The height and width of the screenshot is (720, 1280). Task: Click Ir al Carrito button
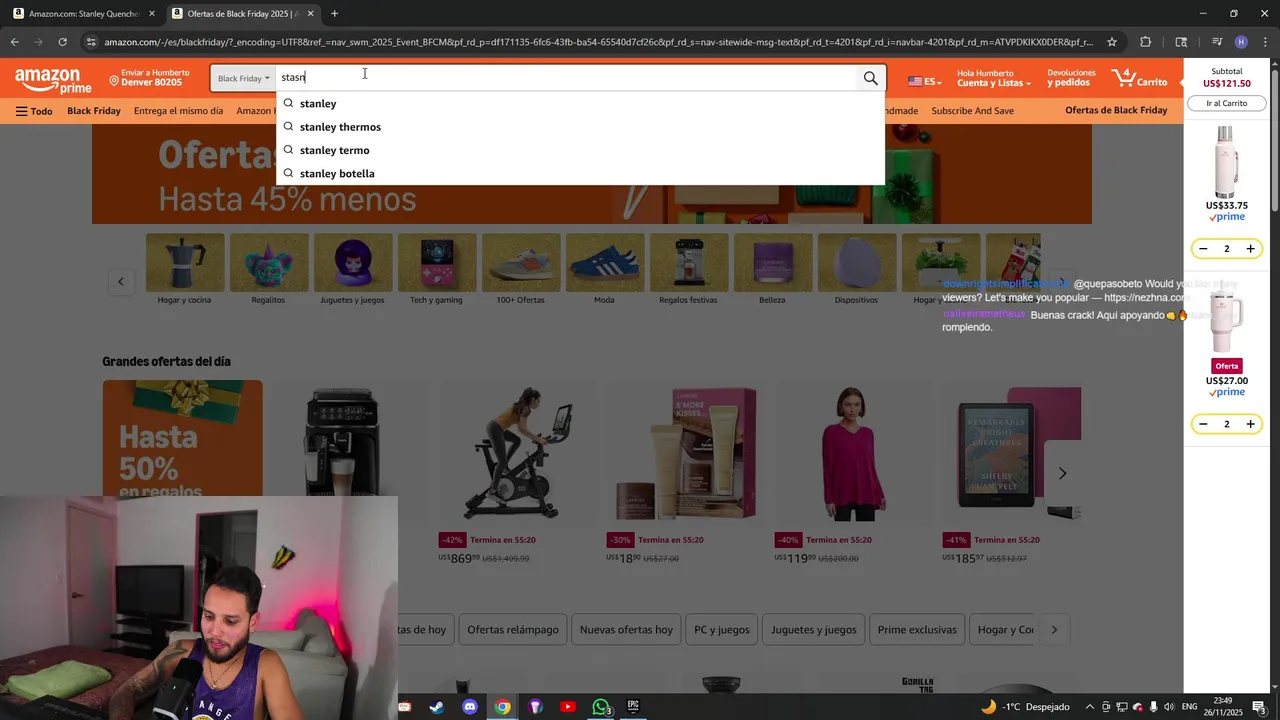tap(1227, 103)
